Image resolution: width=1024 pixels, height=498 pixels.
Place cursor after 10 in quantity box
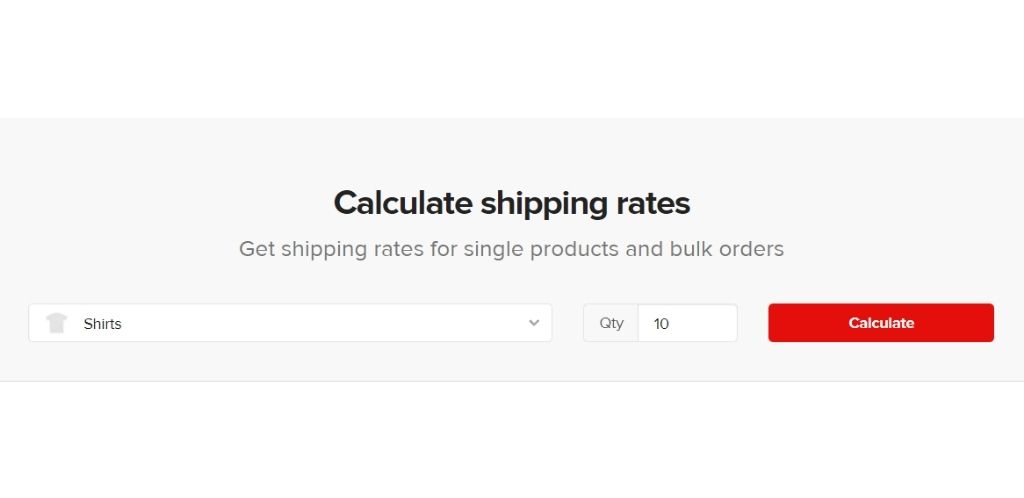tap(671, 324)
